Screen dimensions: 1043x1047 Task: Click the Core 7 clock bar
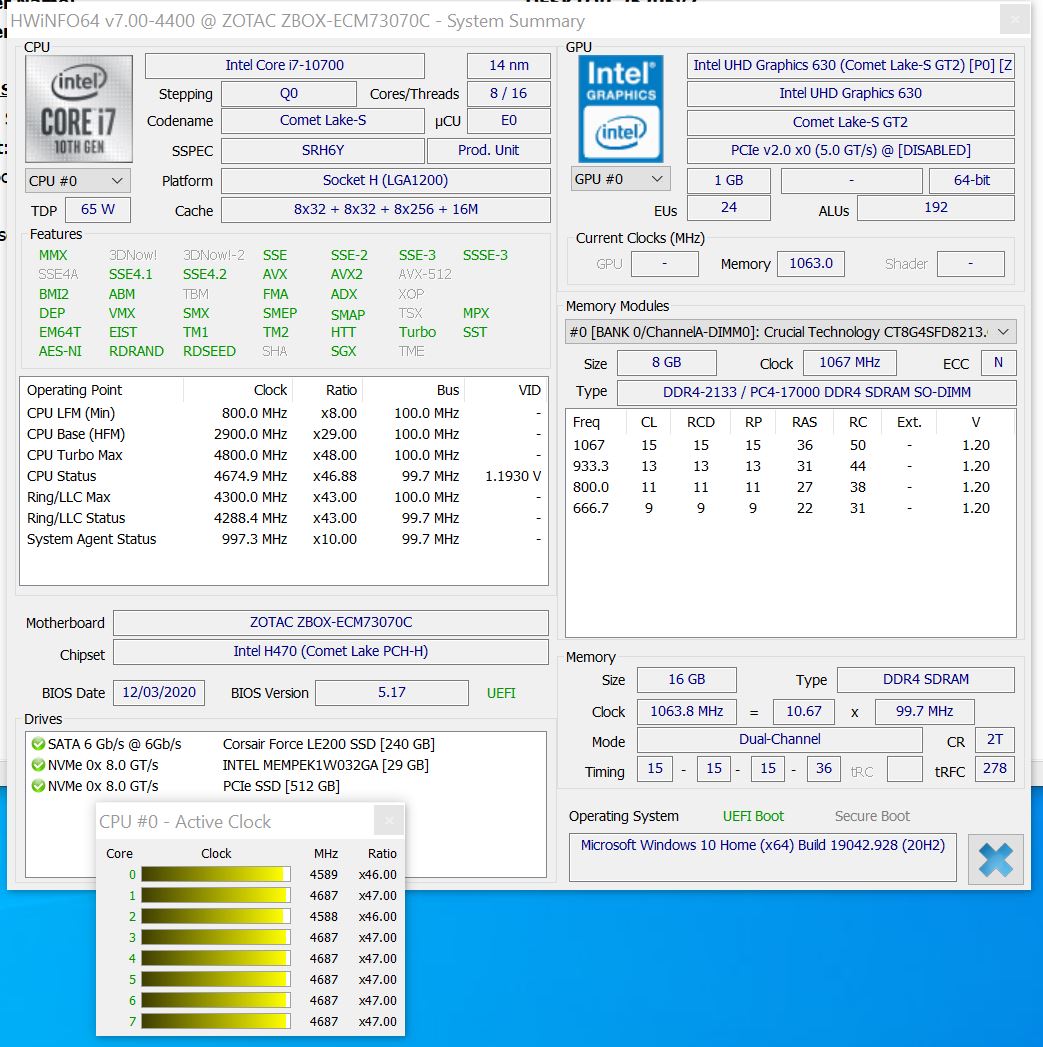(216, 1022)
